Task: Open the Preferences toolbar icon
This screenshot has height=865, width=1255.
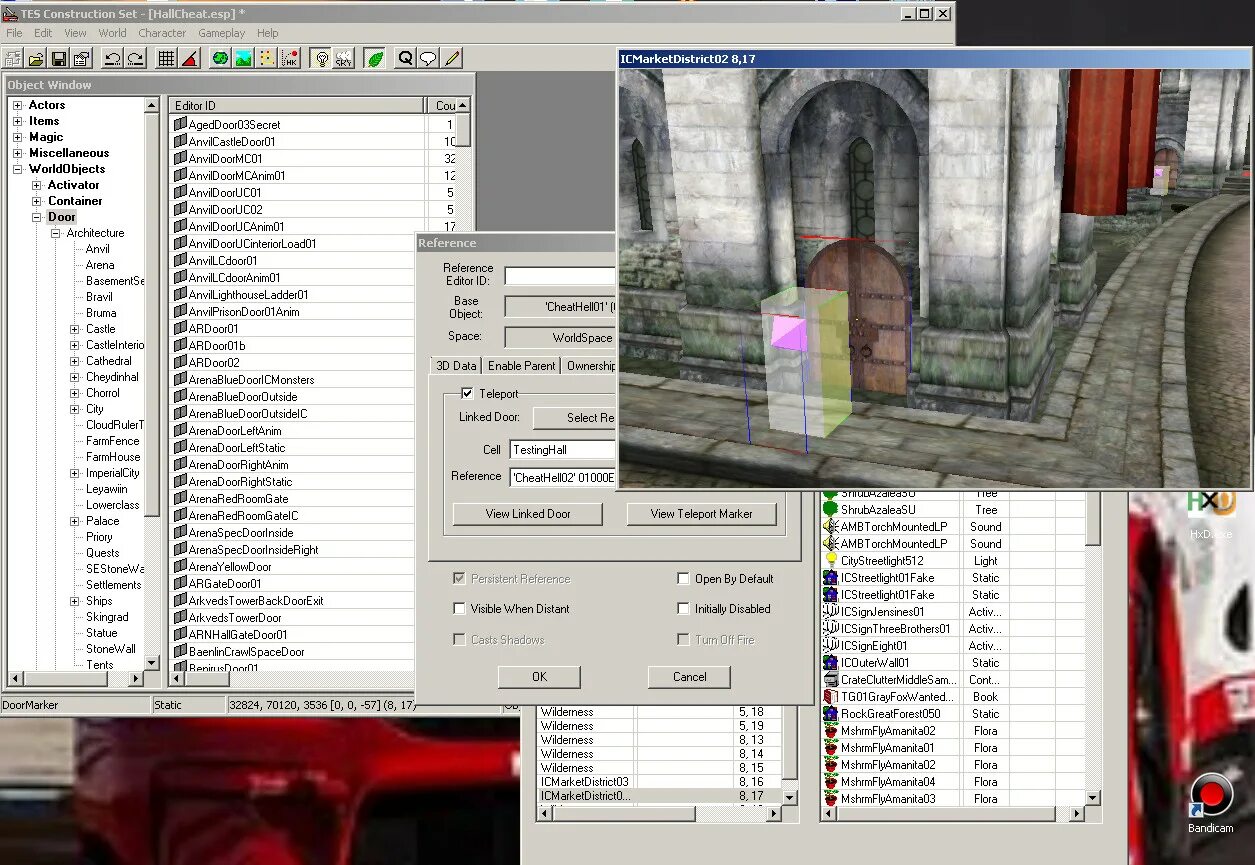Action: tap(82, 59)
